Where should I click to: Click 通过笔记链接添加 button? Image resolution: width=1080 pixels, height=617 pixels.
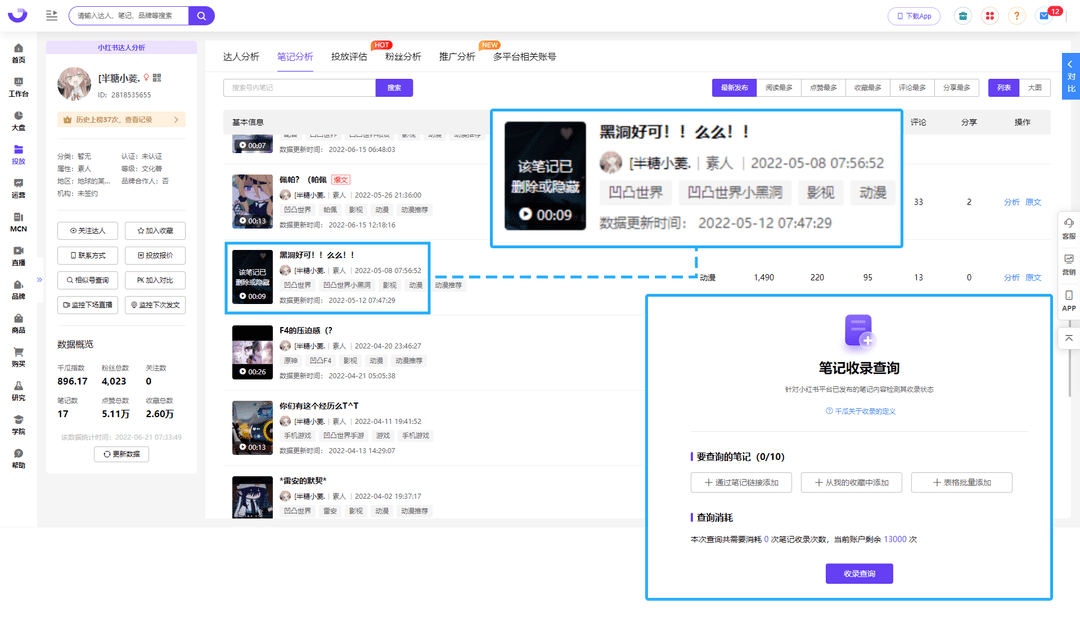coord(741,483)
